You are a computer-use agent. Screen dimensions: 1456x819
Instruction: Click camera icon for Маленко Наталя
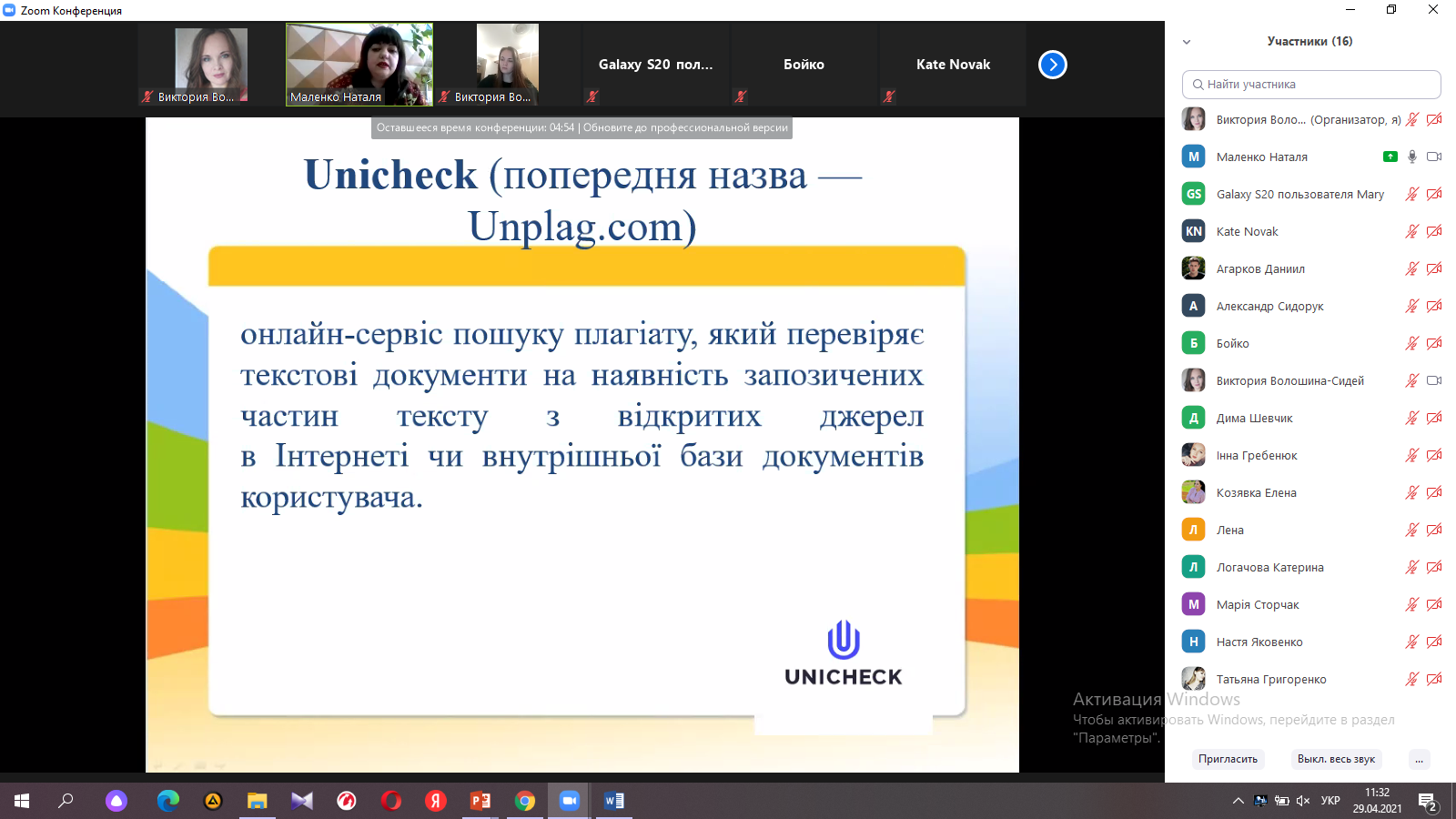(1434, 157)
